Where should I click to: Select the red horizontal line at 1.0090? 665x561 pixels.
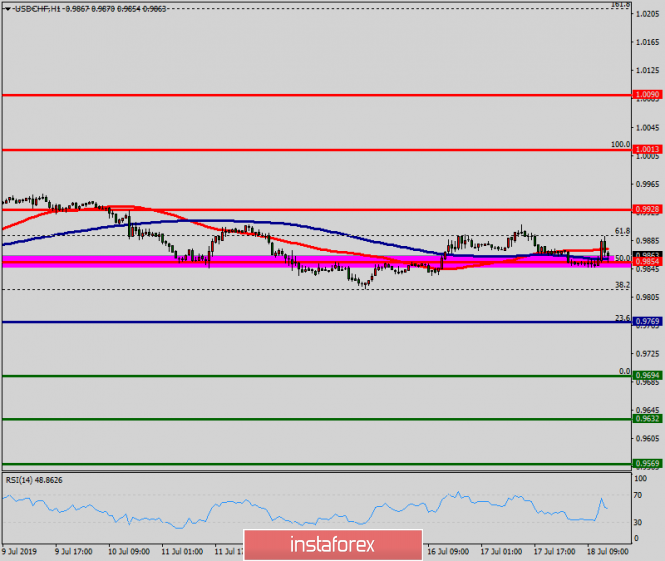(x=317, y=95)
